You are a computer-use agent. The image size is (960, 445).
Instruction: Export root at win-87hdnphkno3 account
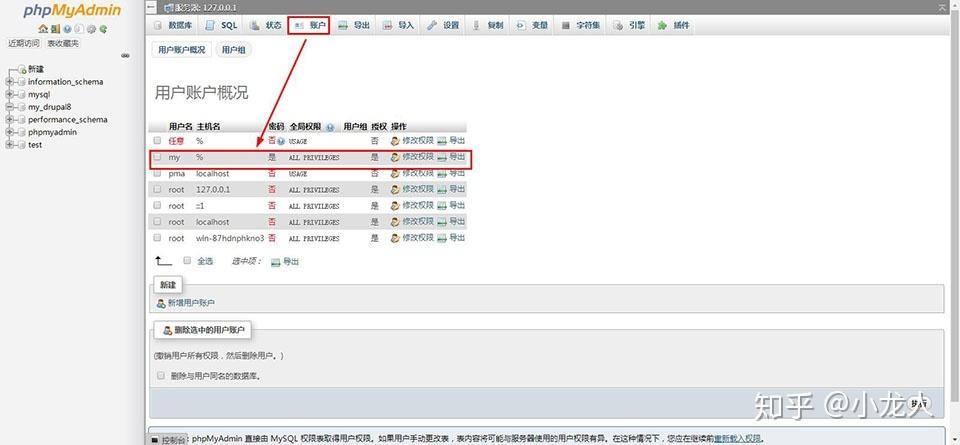[x=451, y=237]
